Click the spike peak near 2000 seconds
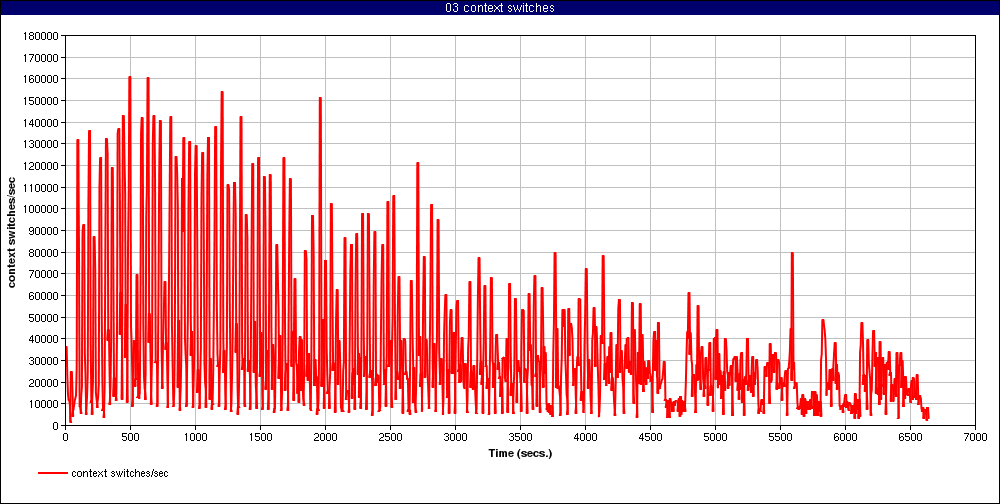 [x=320, y=98]
